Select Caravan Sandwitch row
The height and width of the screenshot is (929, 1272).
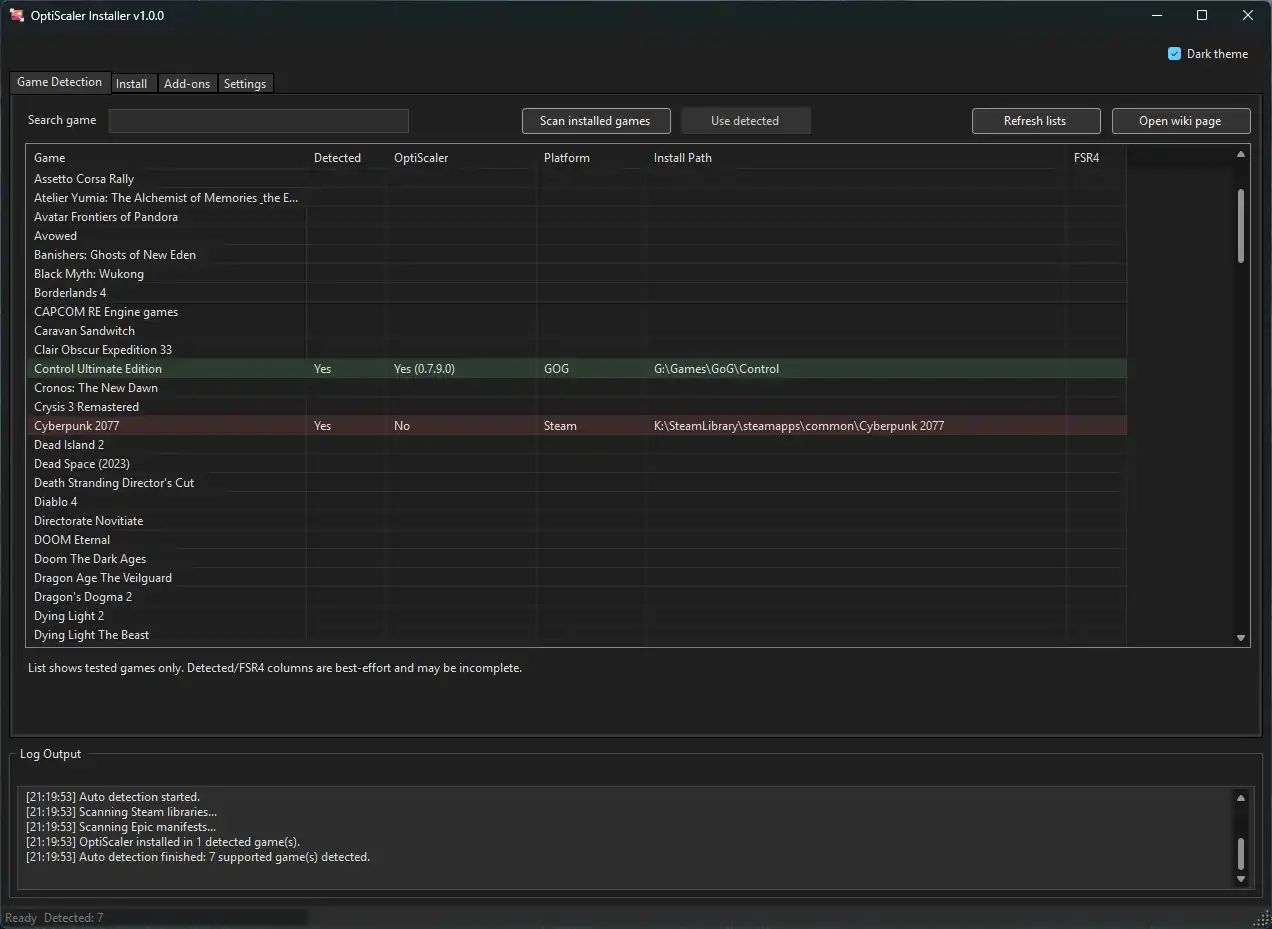(x=576, y=331)
